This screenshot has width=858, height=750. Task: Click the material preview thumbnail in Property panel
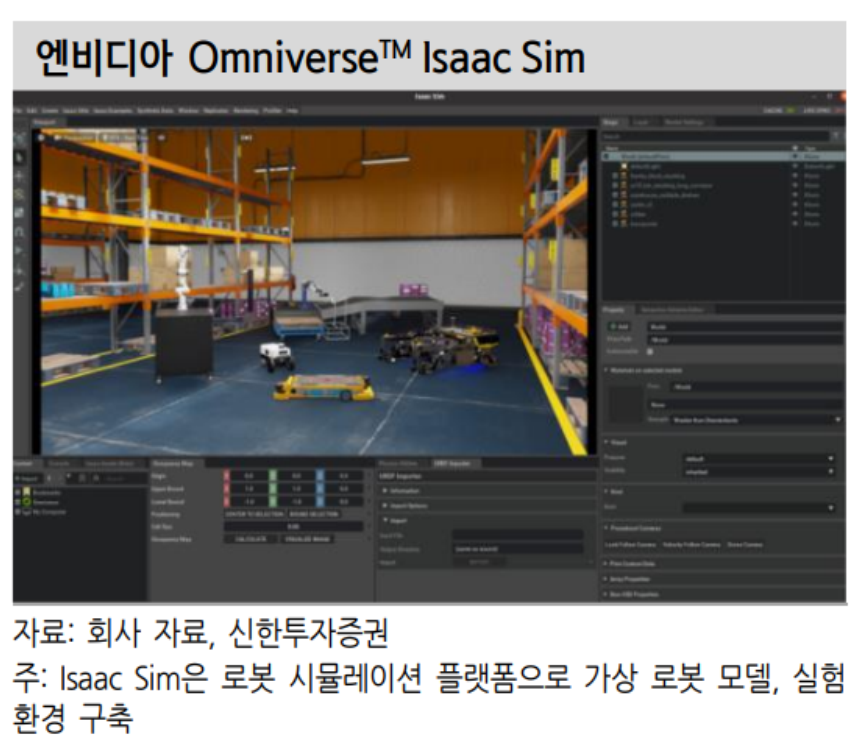click(x=626, y=404)
